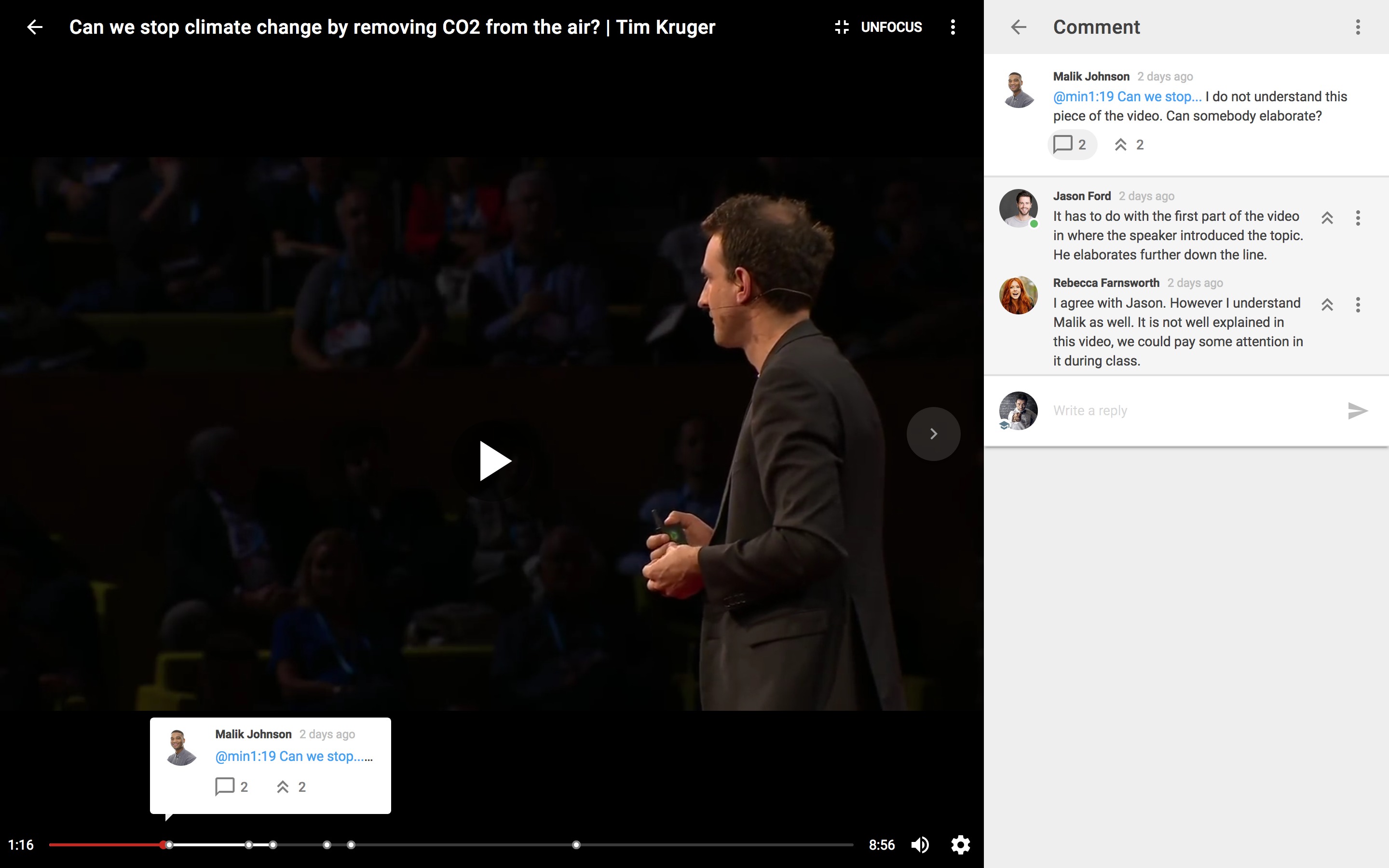Close Comment panel with back arrow
The image size is (1389, 868).
tap(1018, 27)
